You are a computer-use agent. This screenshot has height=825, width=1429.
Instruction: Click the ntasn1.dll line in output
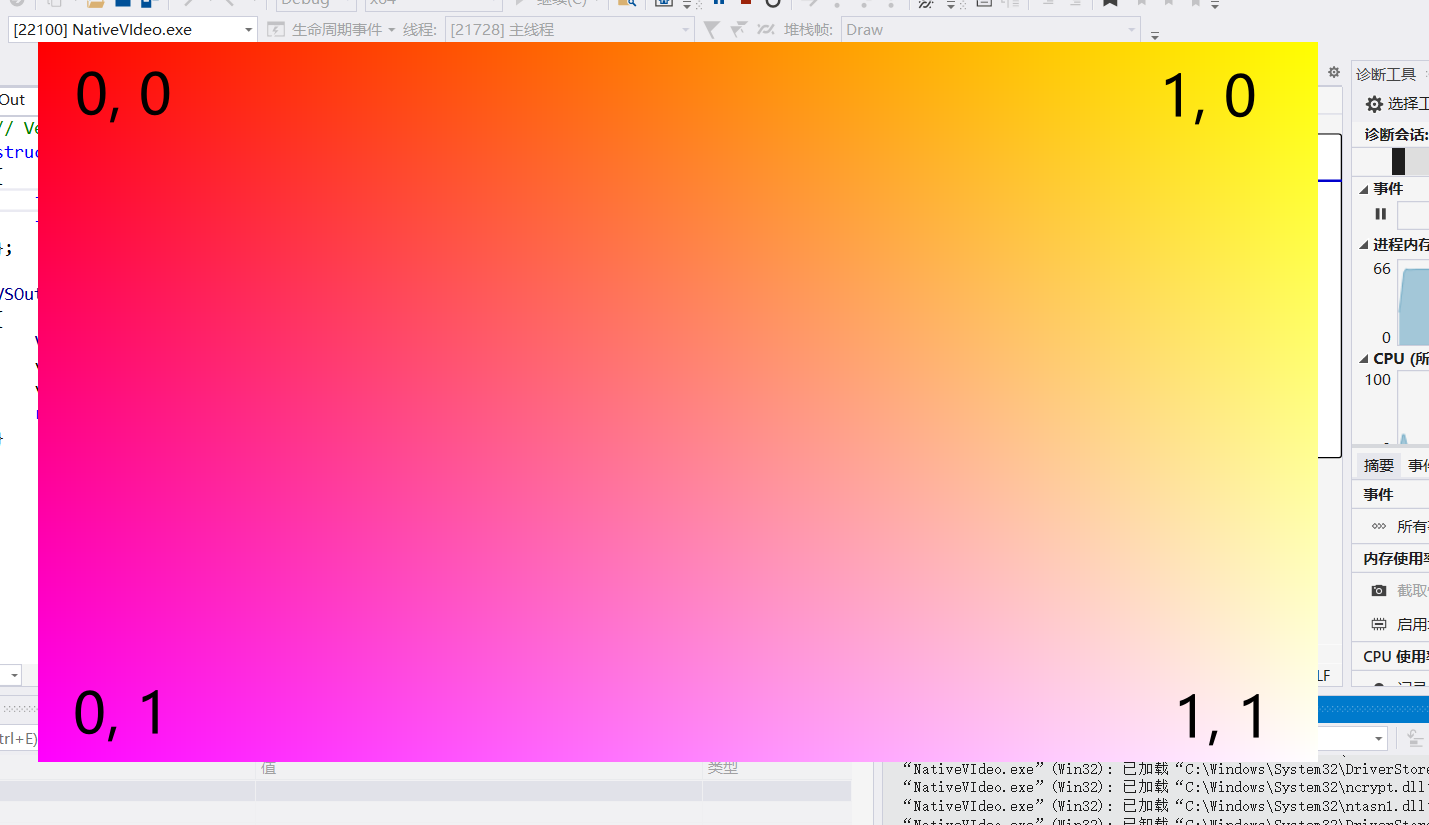pos(1165,806)
